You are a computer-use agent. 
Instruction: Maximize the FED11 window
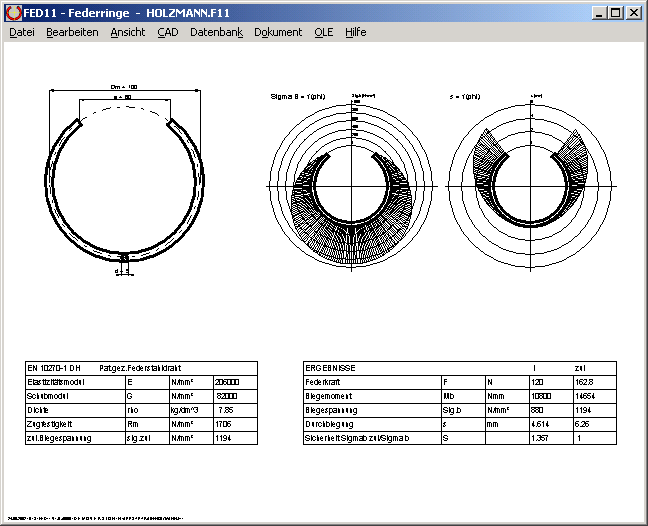click(615, 13)
